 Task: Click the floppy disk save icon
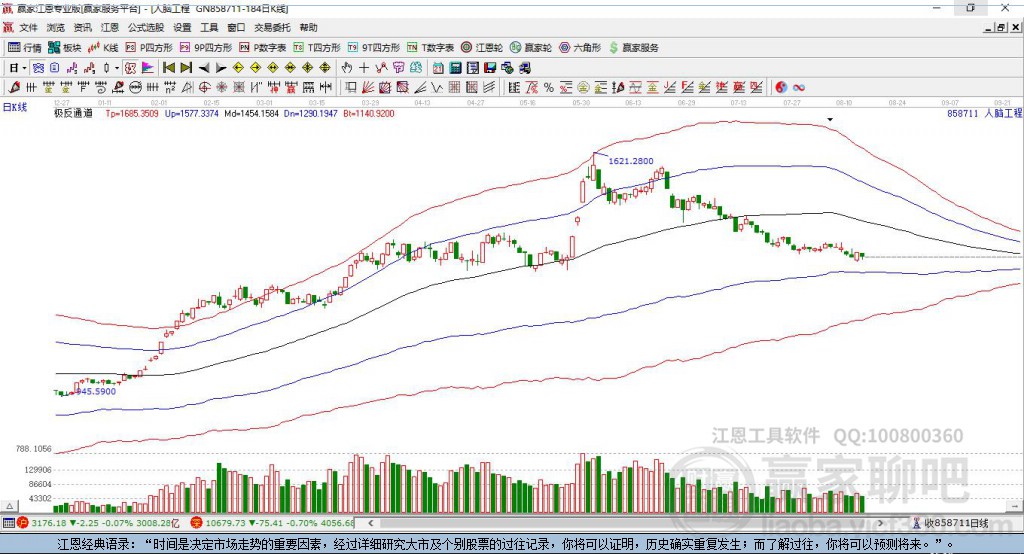[490, 67]
